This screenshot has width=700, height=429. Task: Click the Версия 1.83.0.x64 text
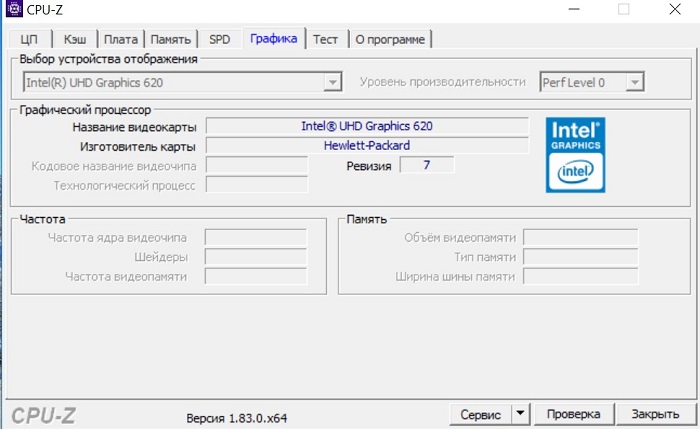point(237,418)
